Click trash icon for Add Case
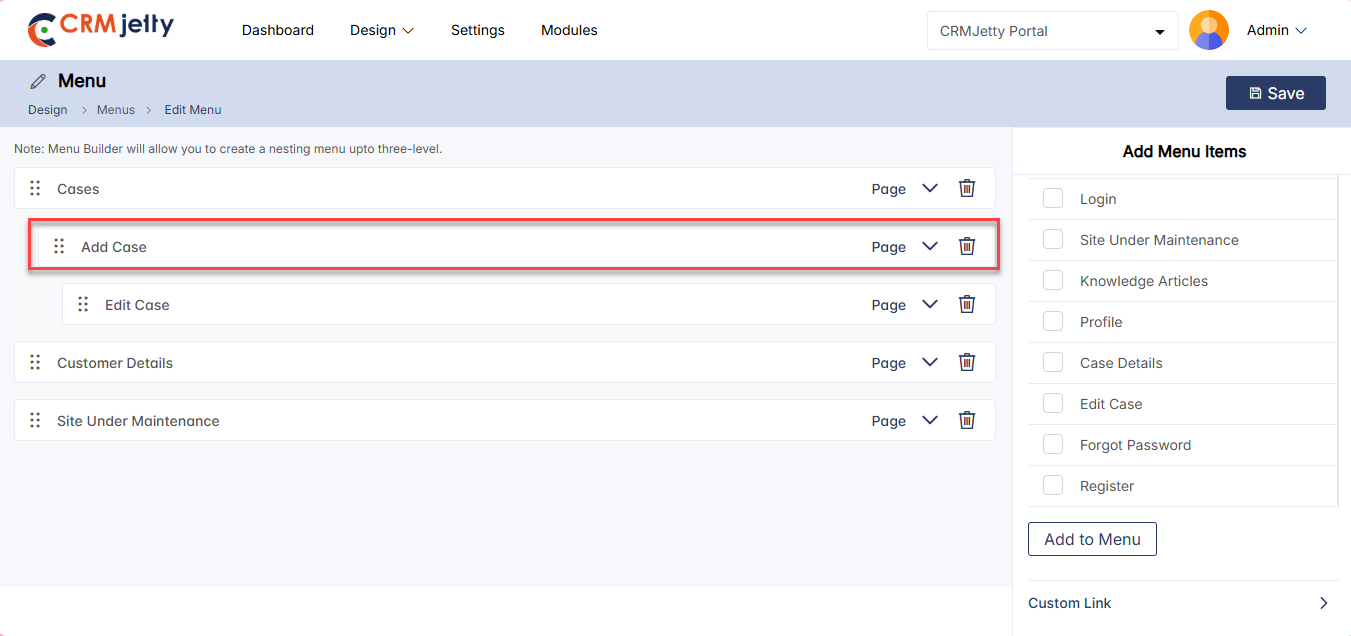Screen dimensions: 1351x636 [967, 246]
